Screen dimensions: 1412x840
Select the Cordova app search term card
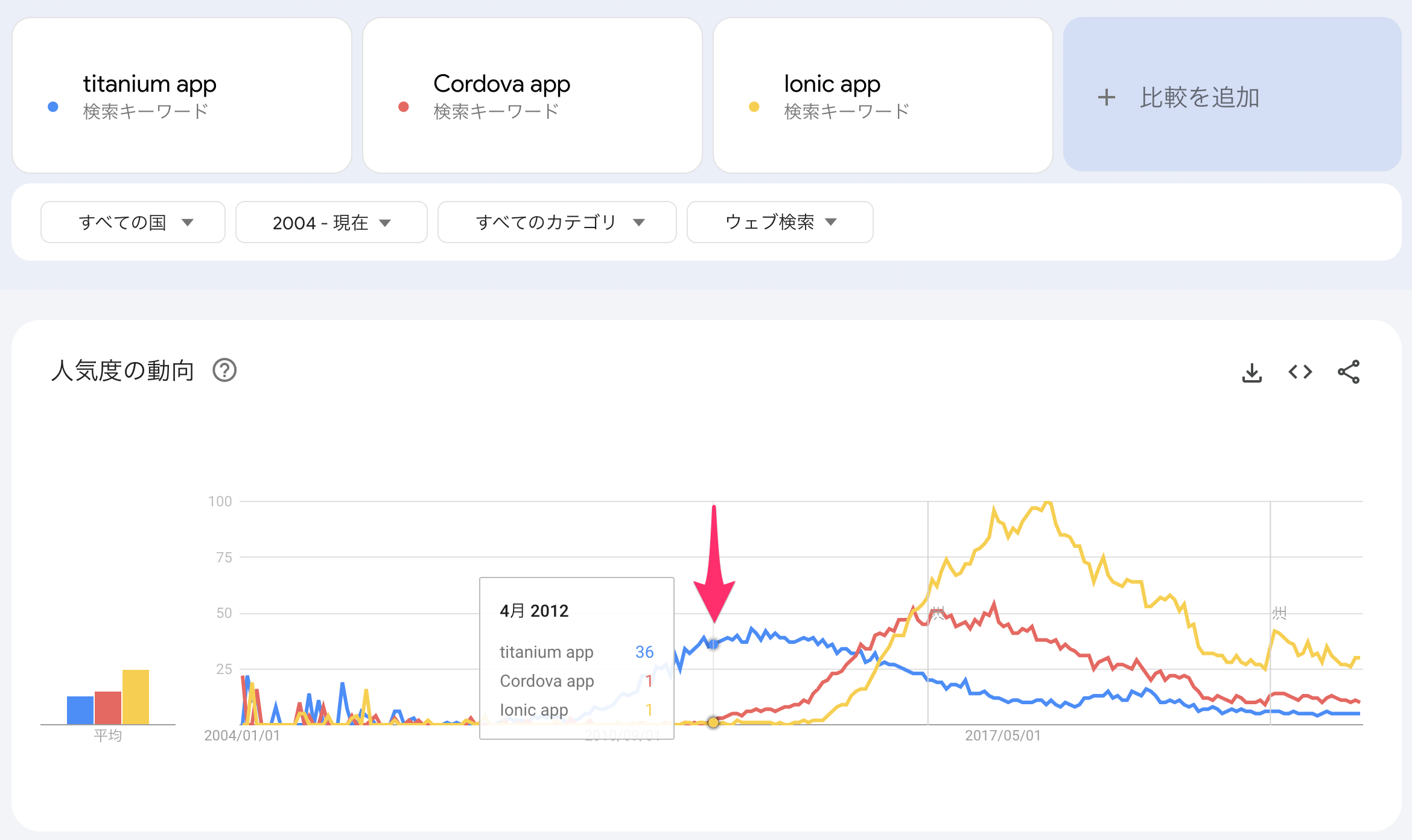tap(532, 95)
